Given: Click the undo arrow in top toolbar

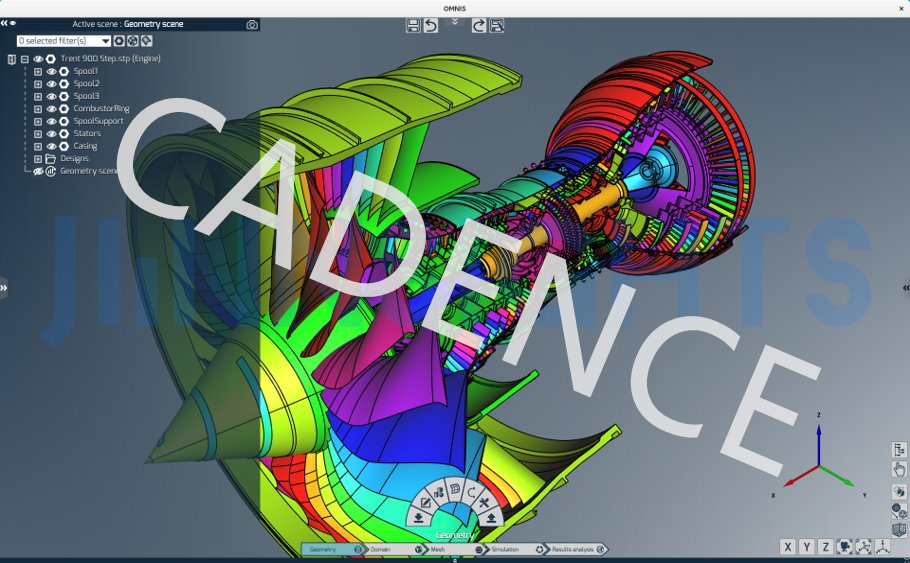Looking at the screenshot, I should [431, 25].
